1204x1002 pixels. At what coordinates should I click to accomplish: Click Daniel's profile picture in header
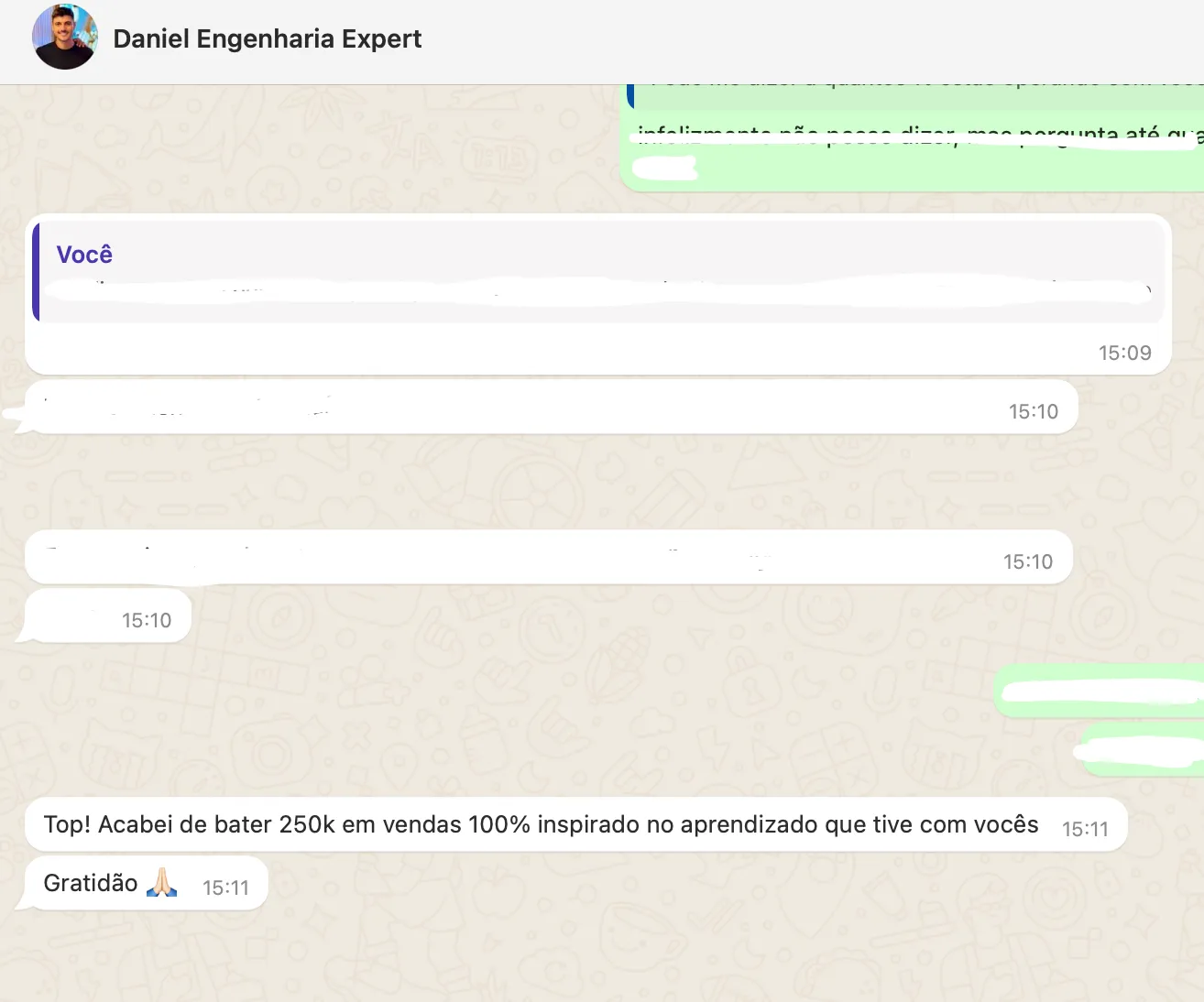64,38
